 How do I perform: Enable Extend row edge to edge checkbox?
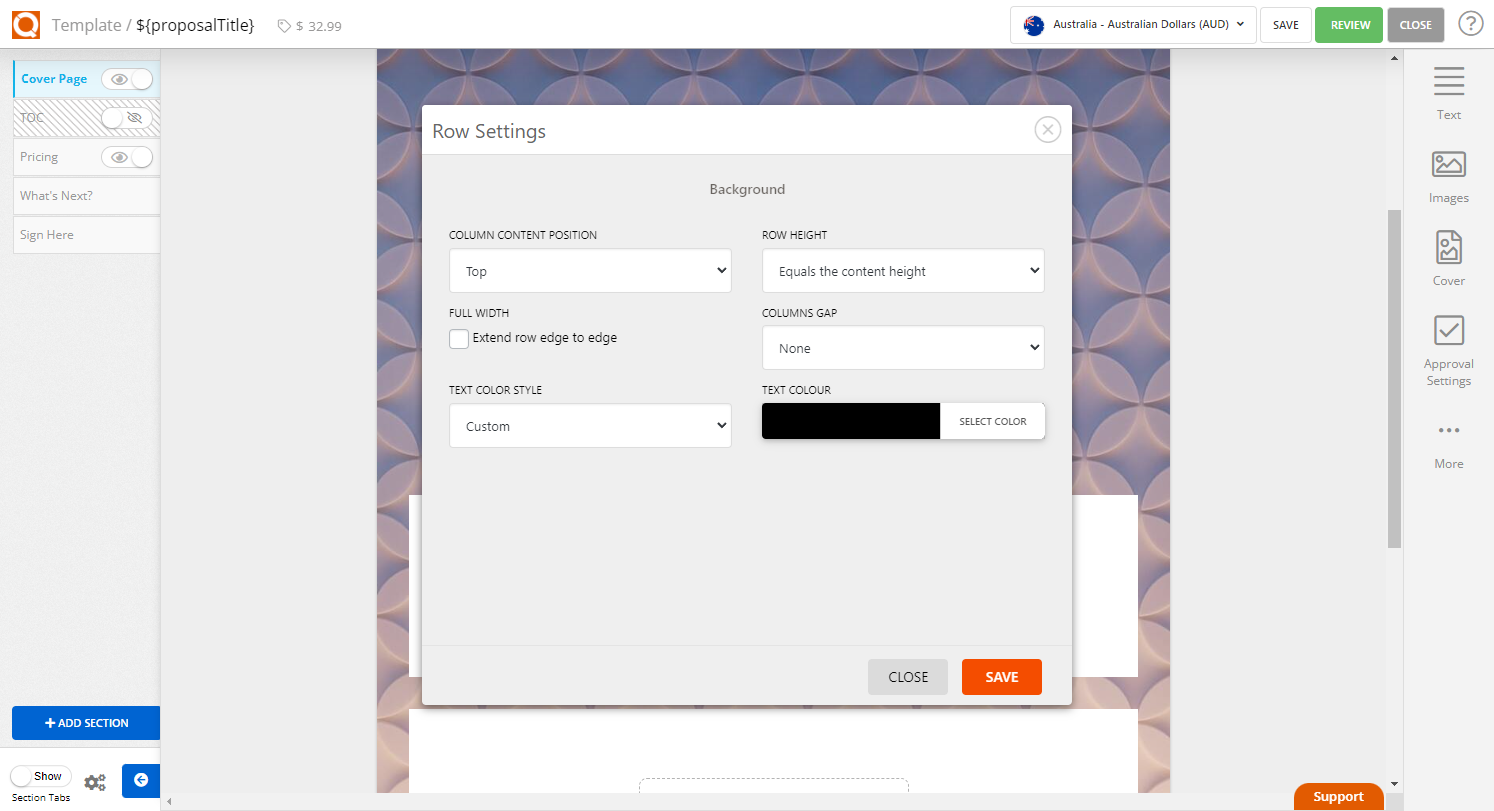(459, 339)
